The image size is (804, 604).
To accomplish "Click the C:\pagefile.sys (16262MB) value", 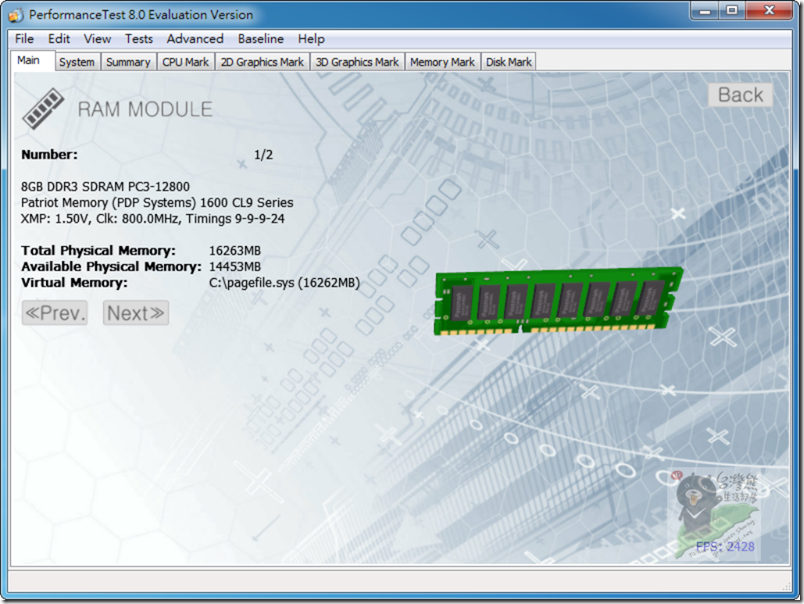I will click(285, 283).
